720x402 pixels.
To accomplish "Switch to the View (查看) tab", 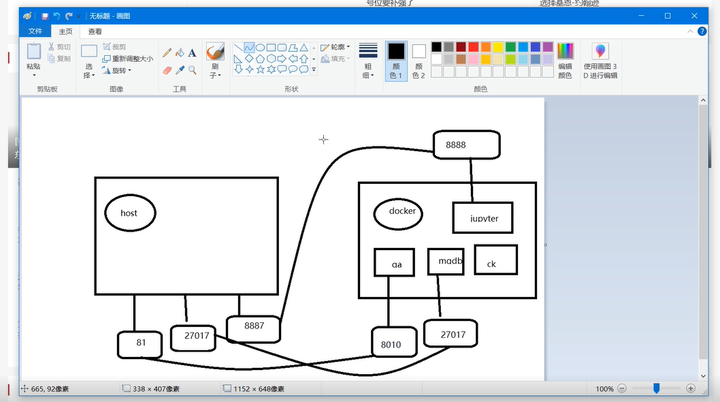I will coord(95,31).
